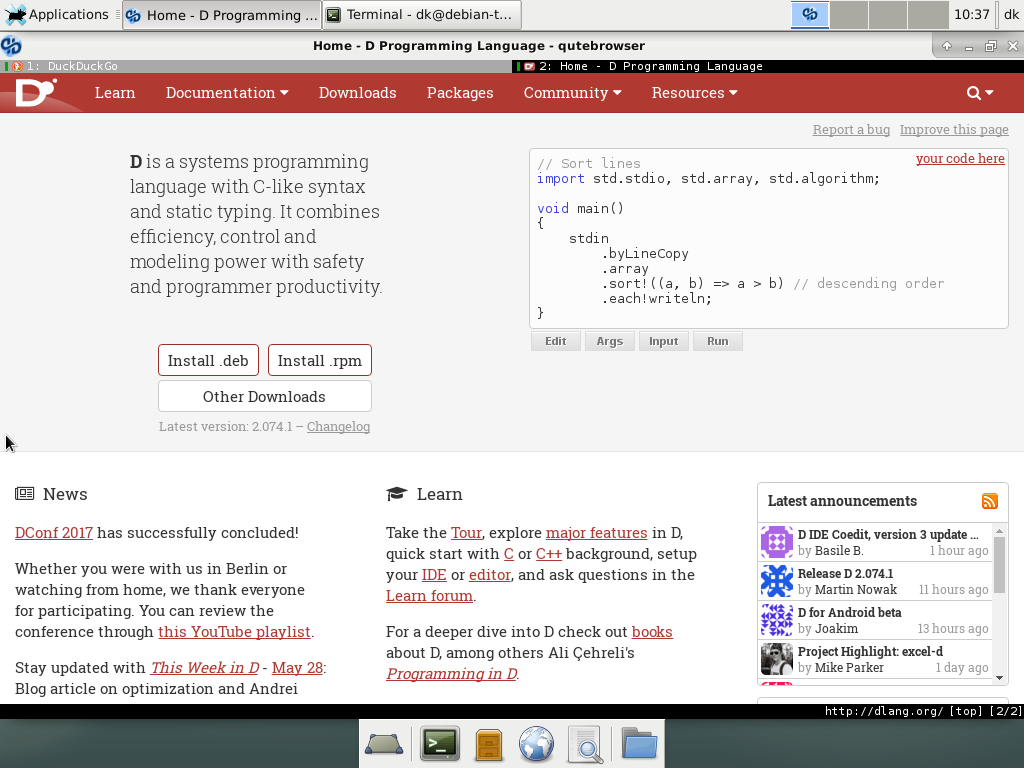Click Other Downloads button

(x=264, y=396)
